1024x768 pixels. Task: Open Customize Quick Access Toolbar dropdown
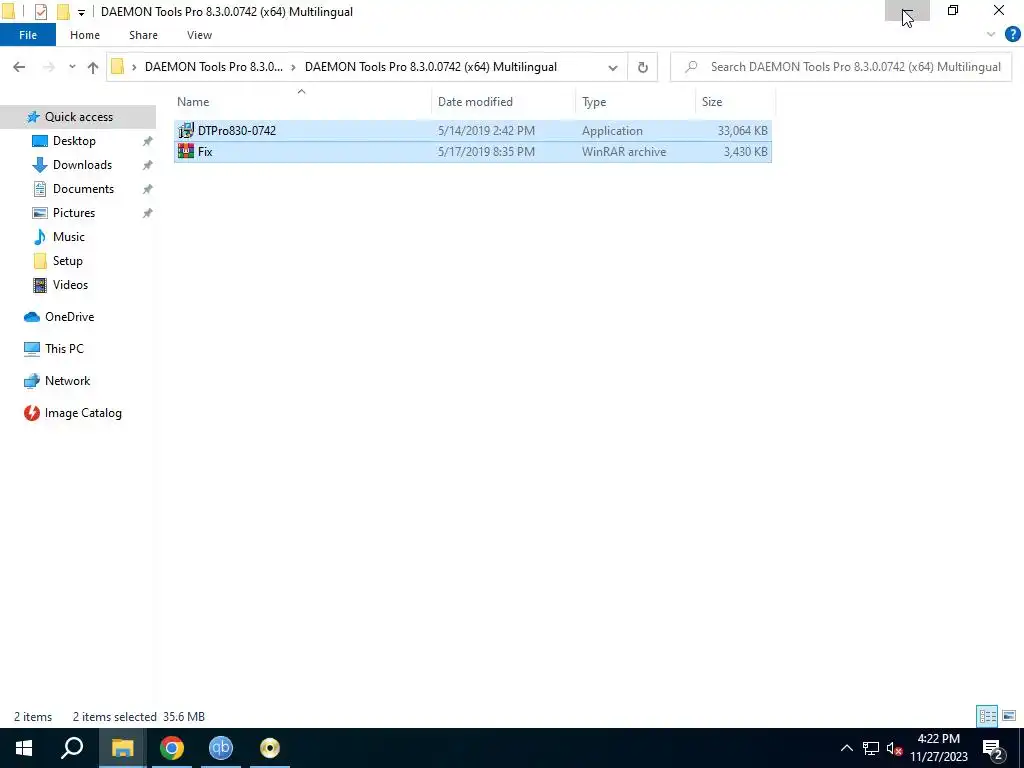[81, 12]
